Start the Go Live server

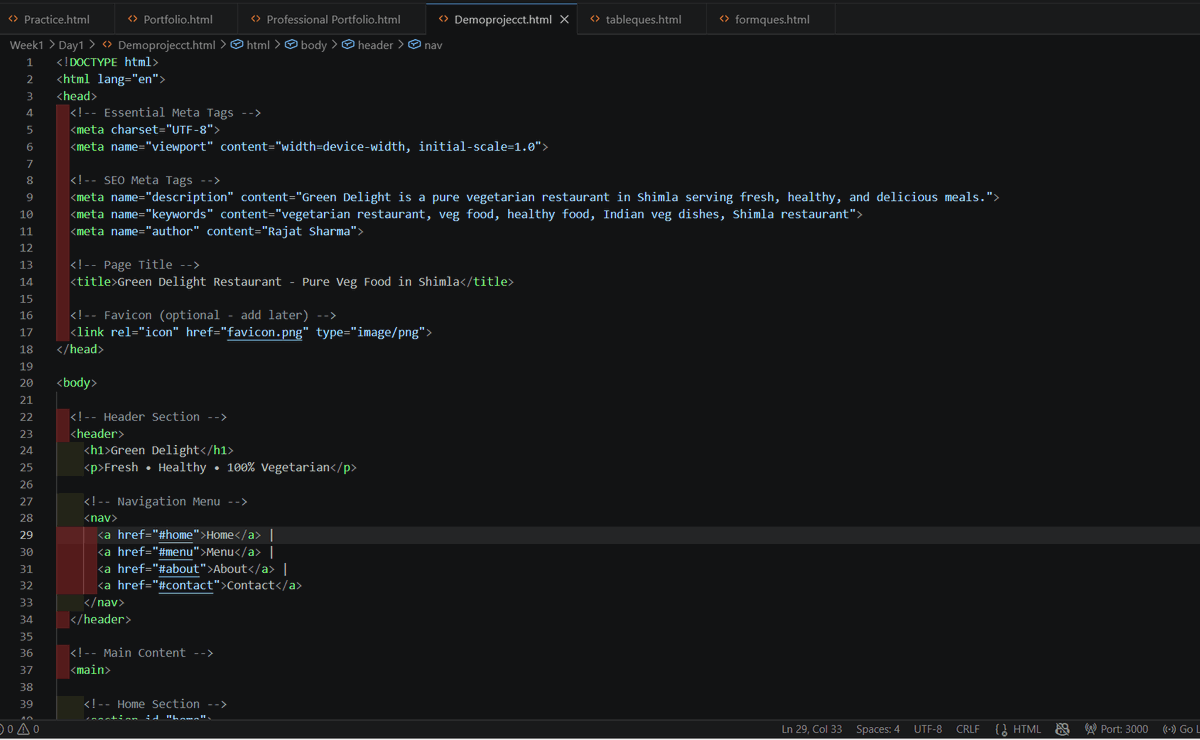click(1181, 729)
